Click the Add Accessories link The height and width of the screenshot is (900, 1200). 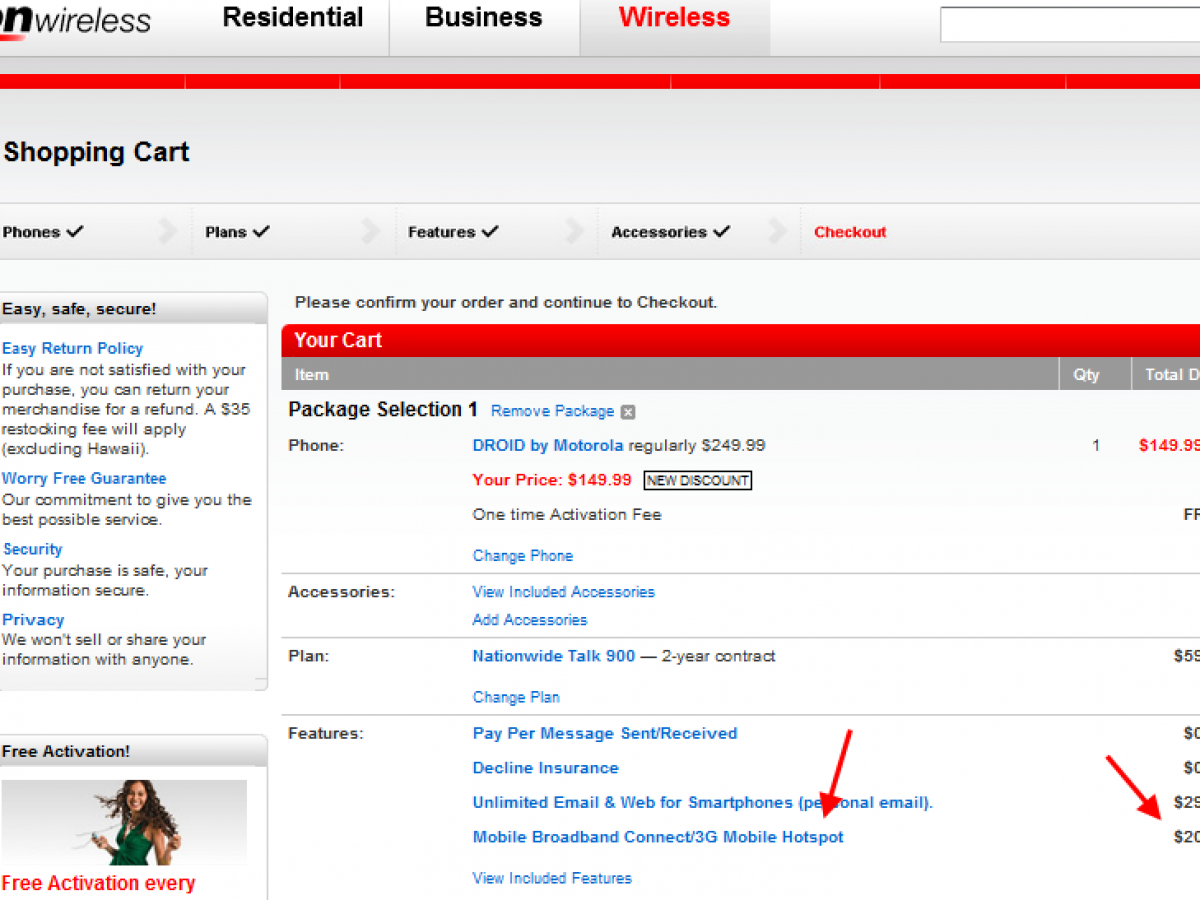529,620
